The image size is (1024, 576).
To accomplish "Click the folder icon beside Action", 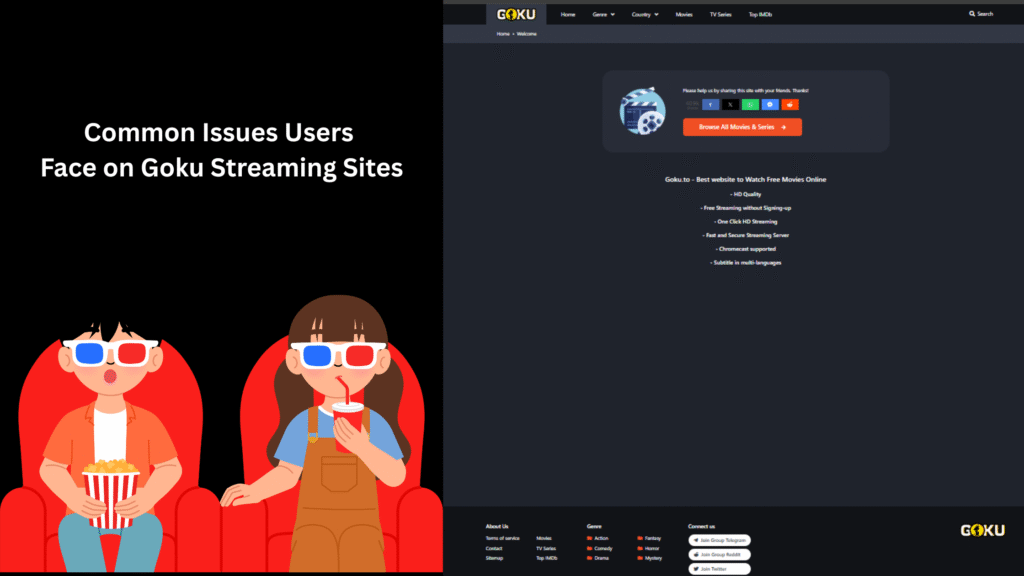I will click(590, 538).
